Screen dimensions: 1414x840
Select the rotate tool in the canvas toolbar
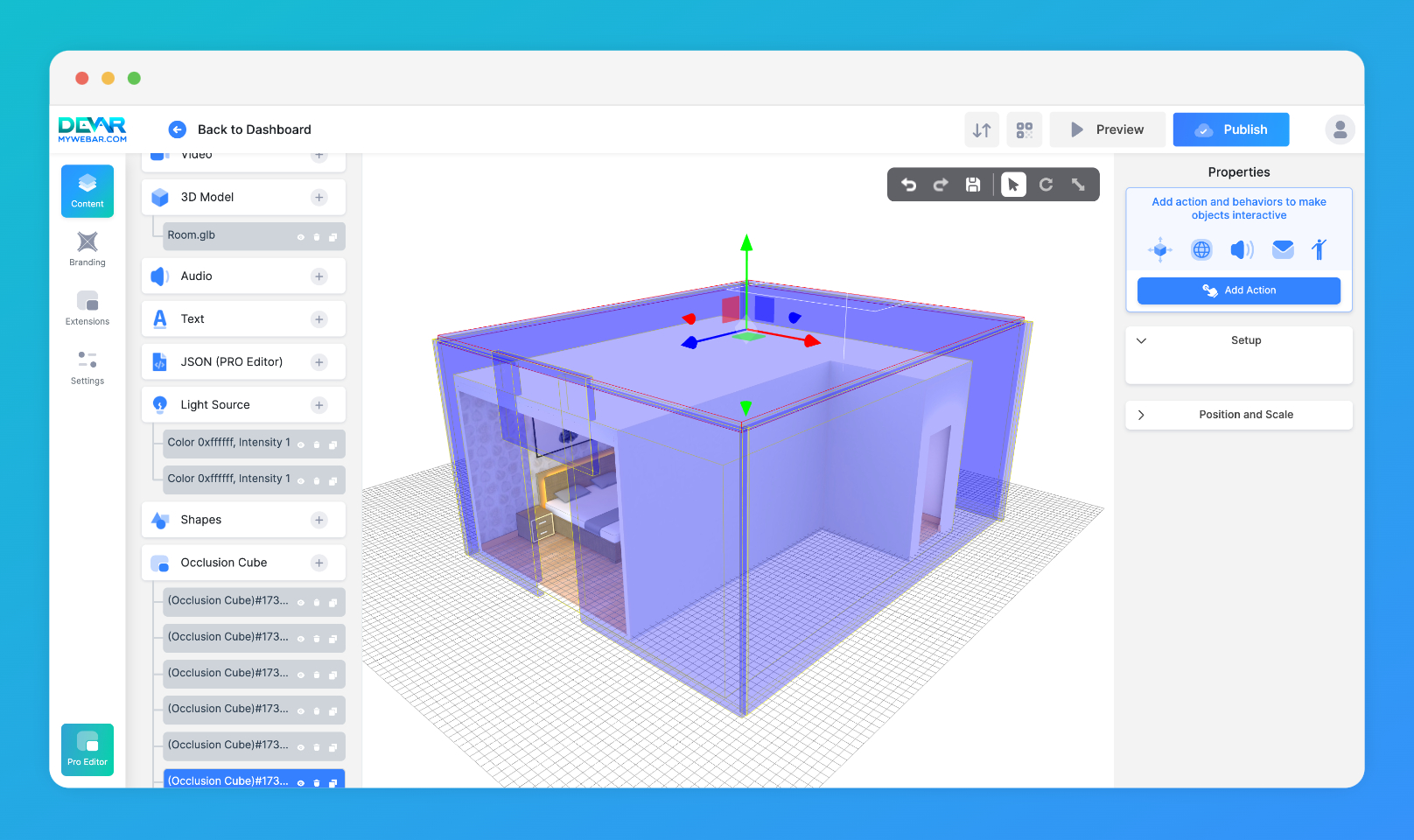coord(1046,185)
